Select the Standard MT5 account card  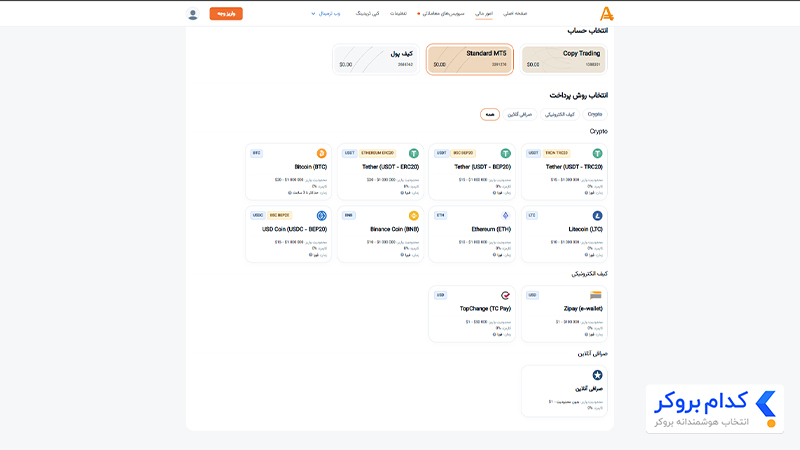pyautogui.click(x=469, y=59)
